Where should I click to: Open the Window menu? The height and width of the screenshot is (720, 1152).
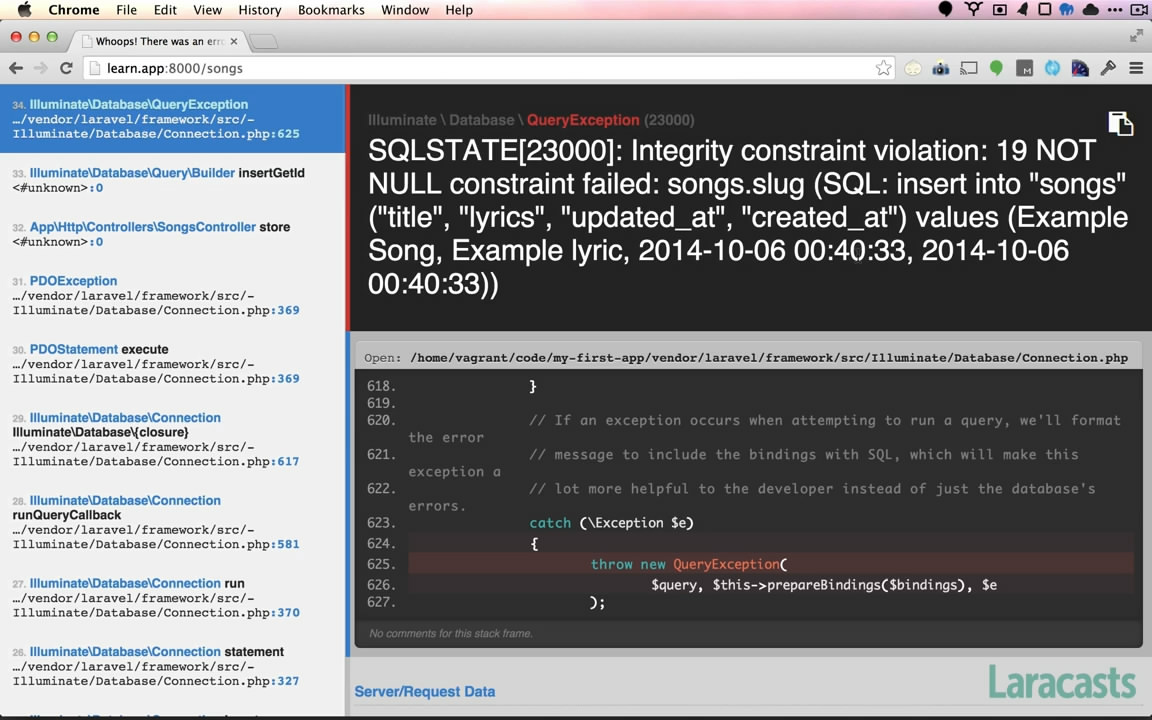coord(405,10)
